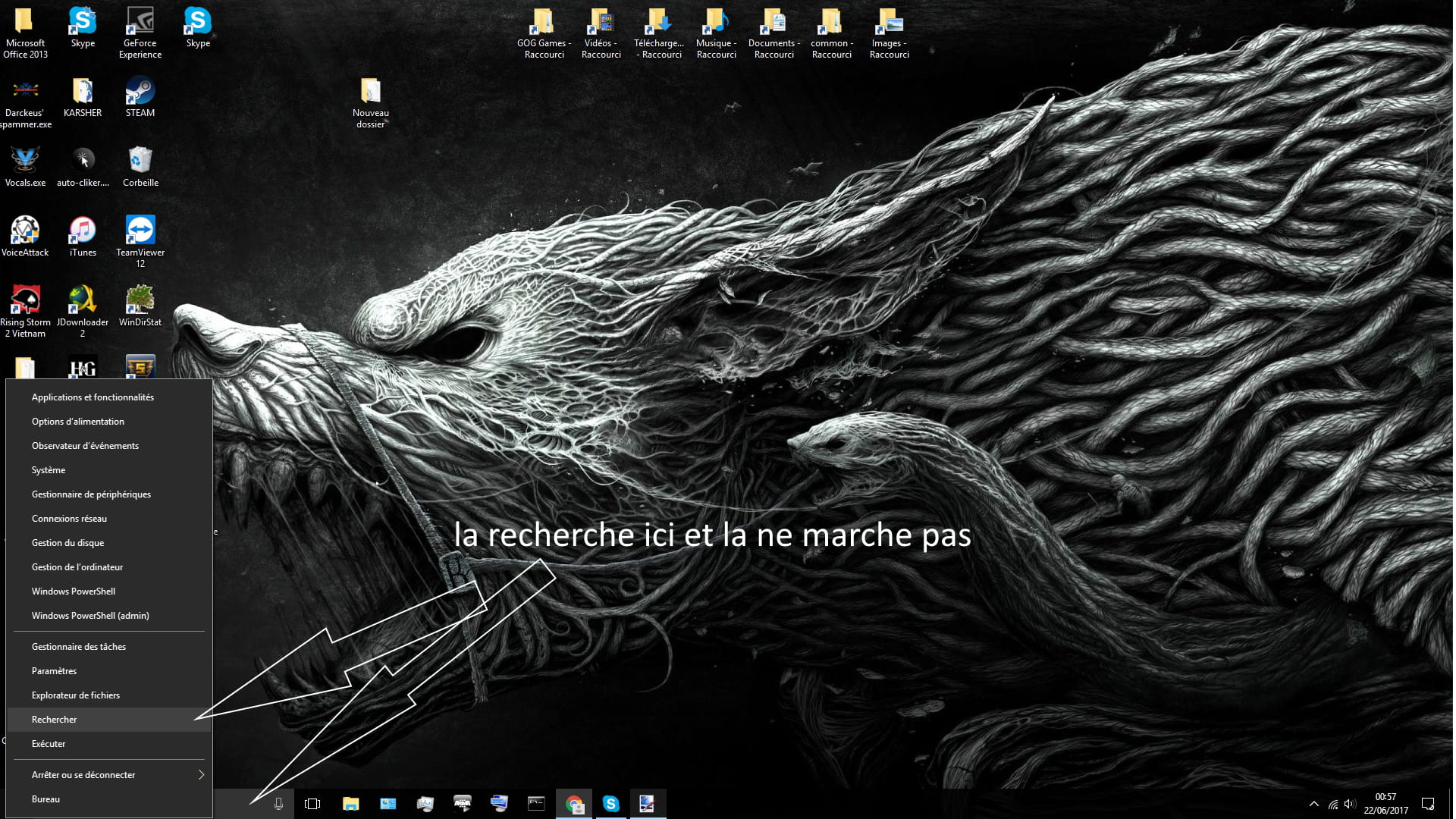Select the H&G game desktop shortcut

(83, 367)
